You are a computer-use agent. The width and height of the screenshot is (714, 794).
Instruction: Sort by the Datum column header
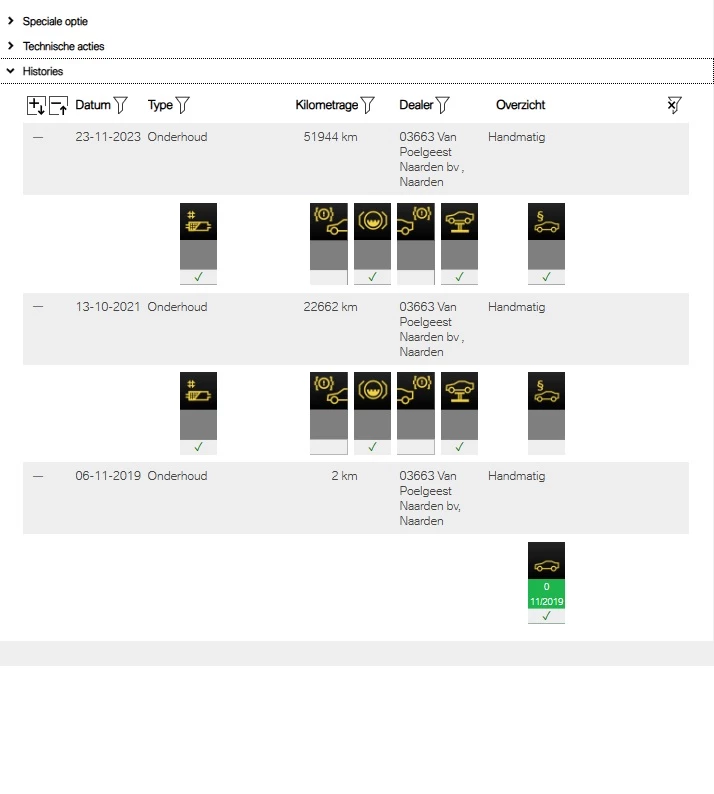pos(93,105)
